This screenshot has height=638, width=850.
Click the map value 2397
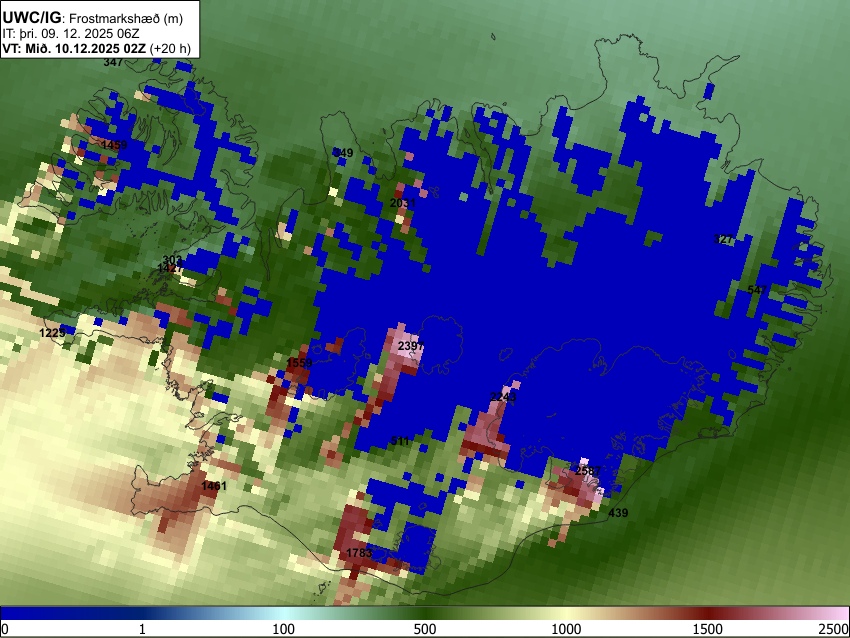pos(410,346)
